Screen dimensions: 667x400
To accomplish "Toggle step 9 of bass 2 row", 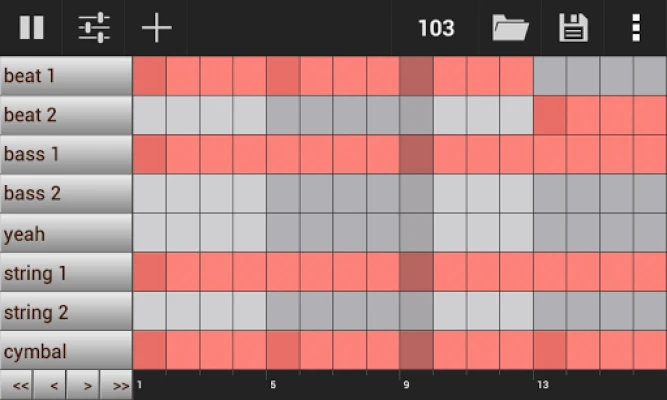I will point(416,194).
